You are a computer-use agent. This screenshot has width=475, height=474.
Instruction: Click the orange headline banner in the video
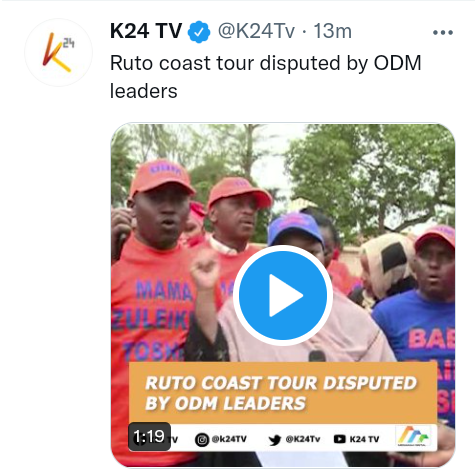click(x=283, y=393)
